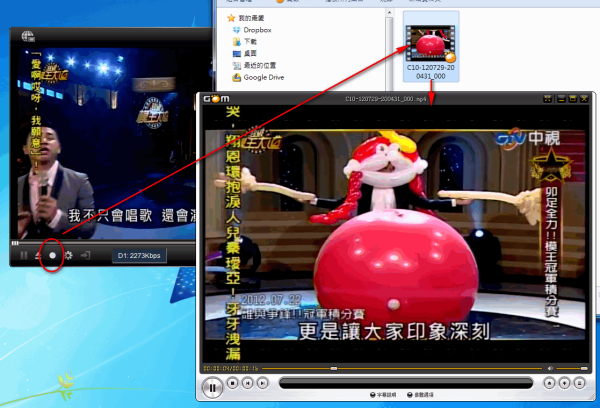Open Dropbox in the Favorites list
The height and width of the screenshot is (408, 600).
tap(257, 30)
